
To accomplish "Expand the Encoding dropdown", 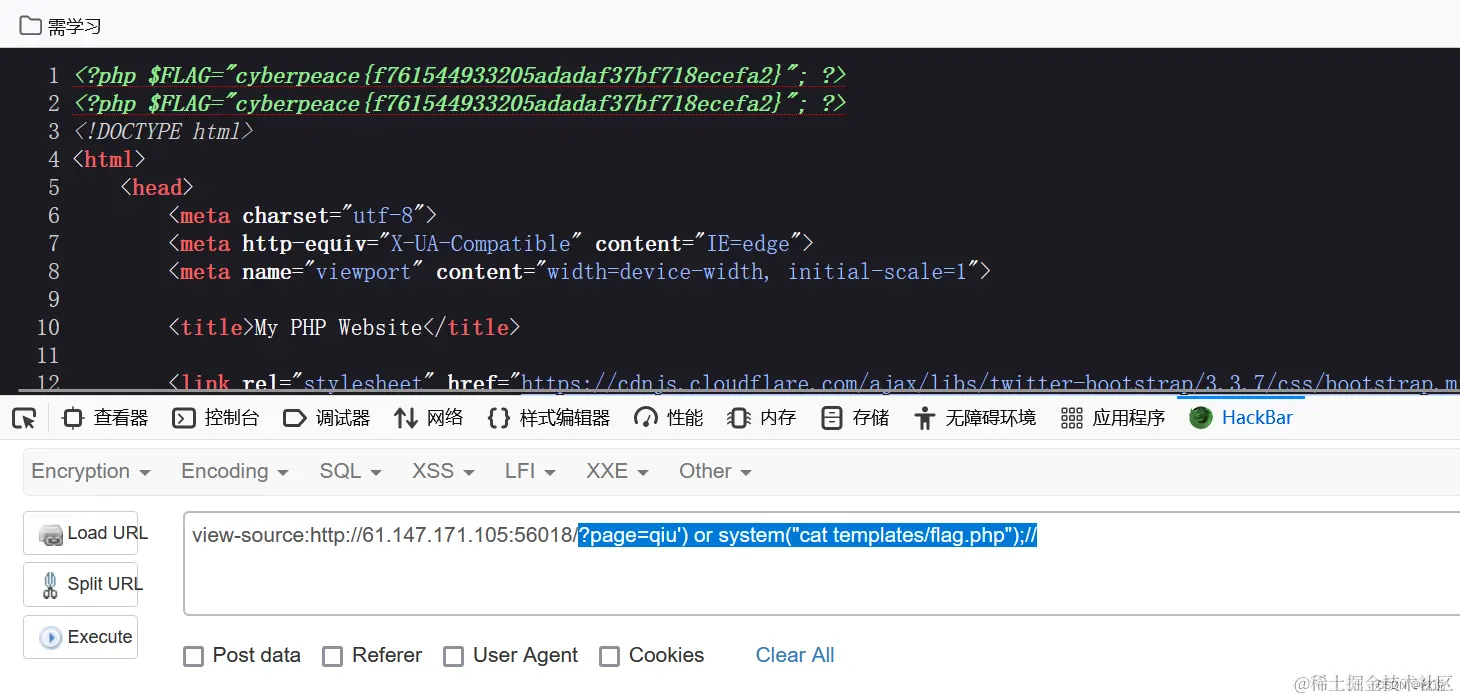I will click(x=235, y=471).
